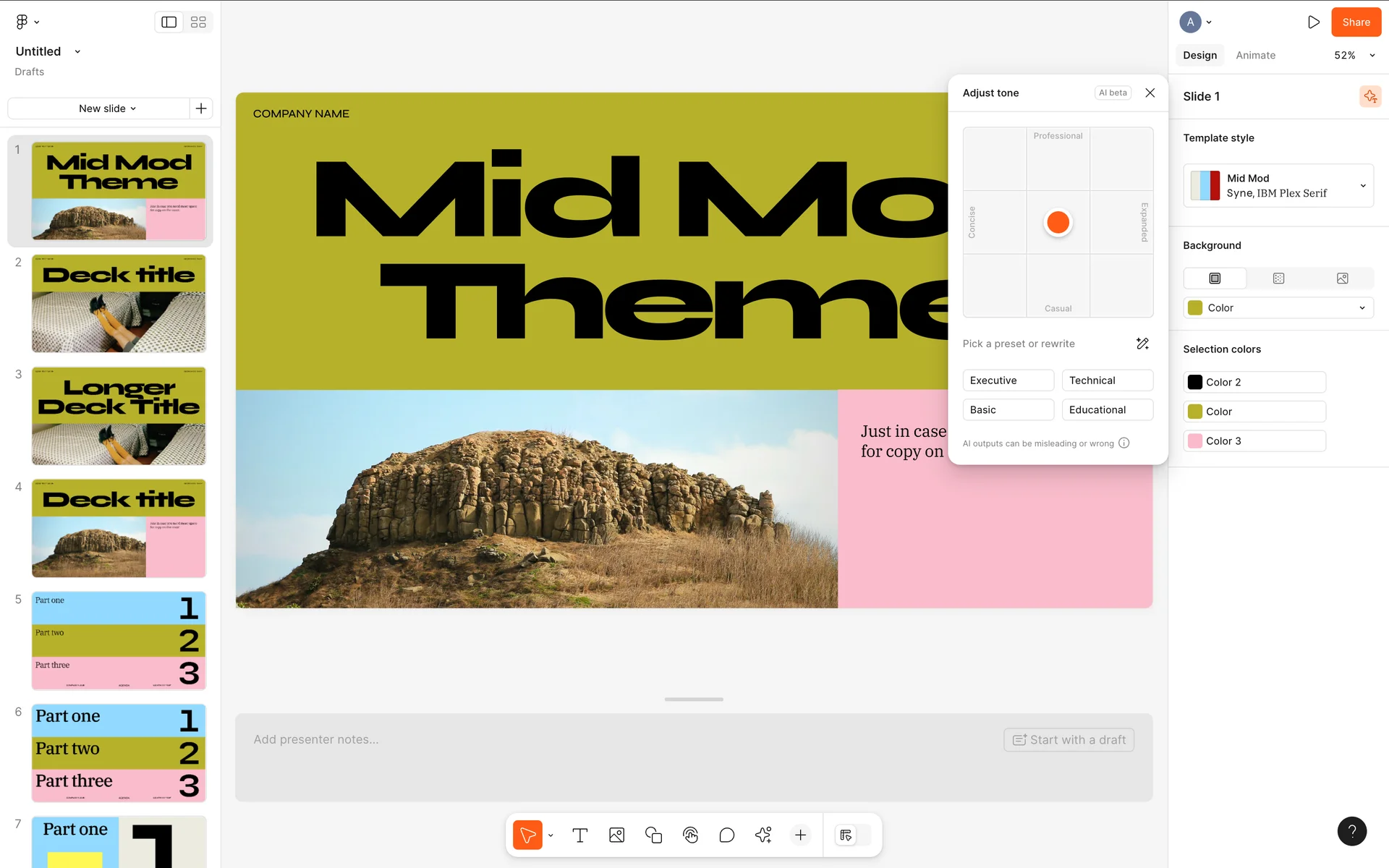Click the AI sparkle tool icon
Viewport: 1389px width, 868px height.
pos(763,835)
